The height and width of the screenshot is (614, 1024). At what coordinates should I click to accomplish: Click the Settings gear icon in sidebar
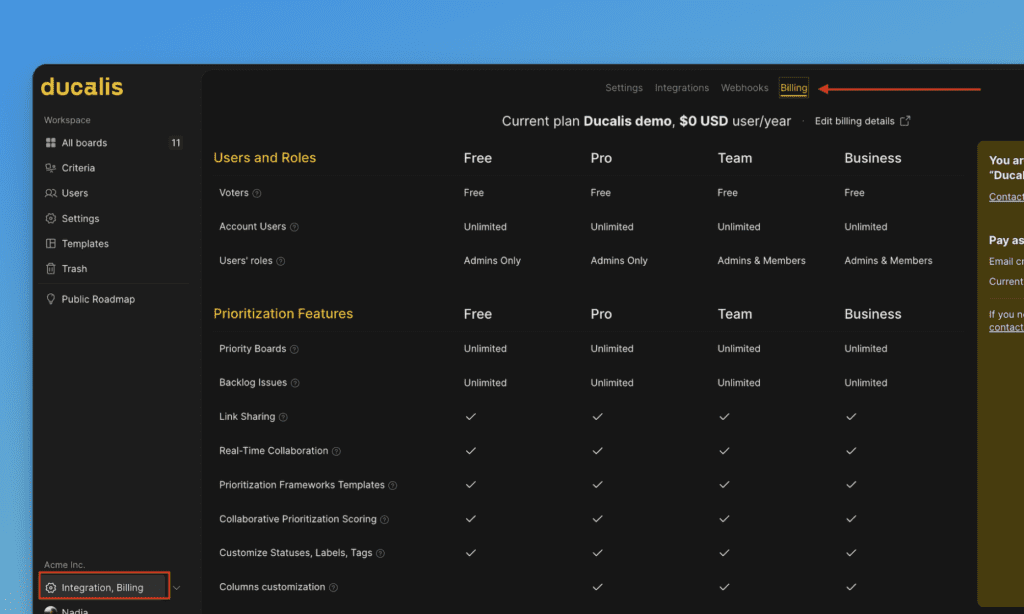tap(51, 218)
